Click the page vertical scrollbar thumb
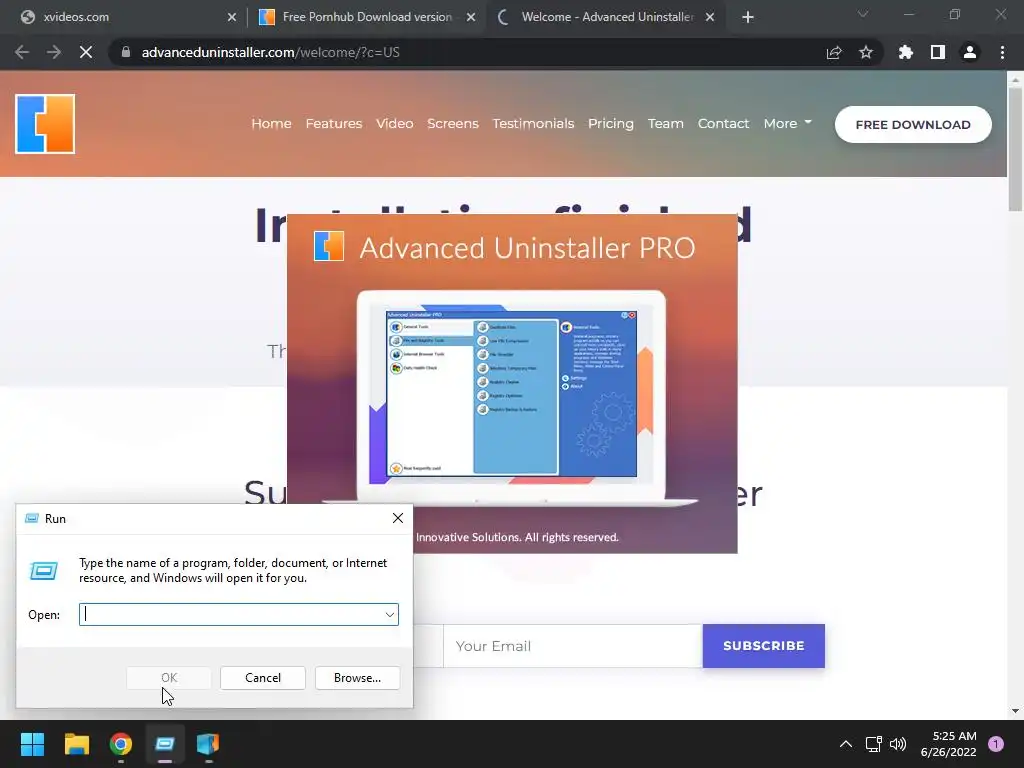The width and height of the screenshot is (1024, 768). (x=1015, y=150)
